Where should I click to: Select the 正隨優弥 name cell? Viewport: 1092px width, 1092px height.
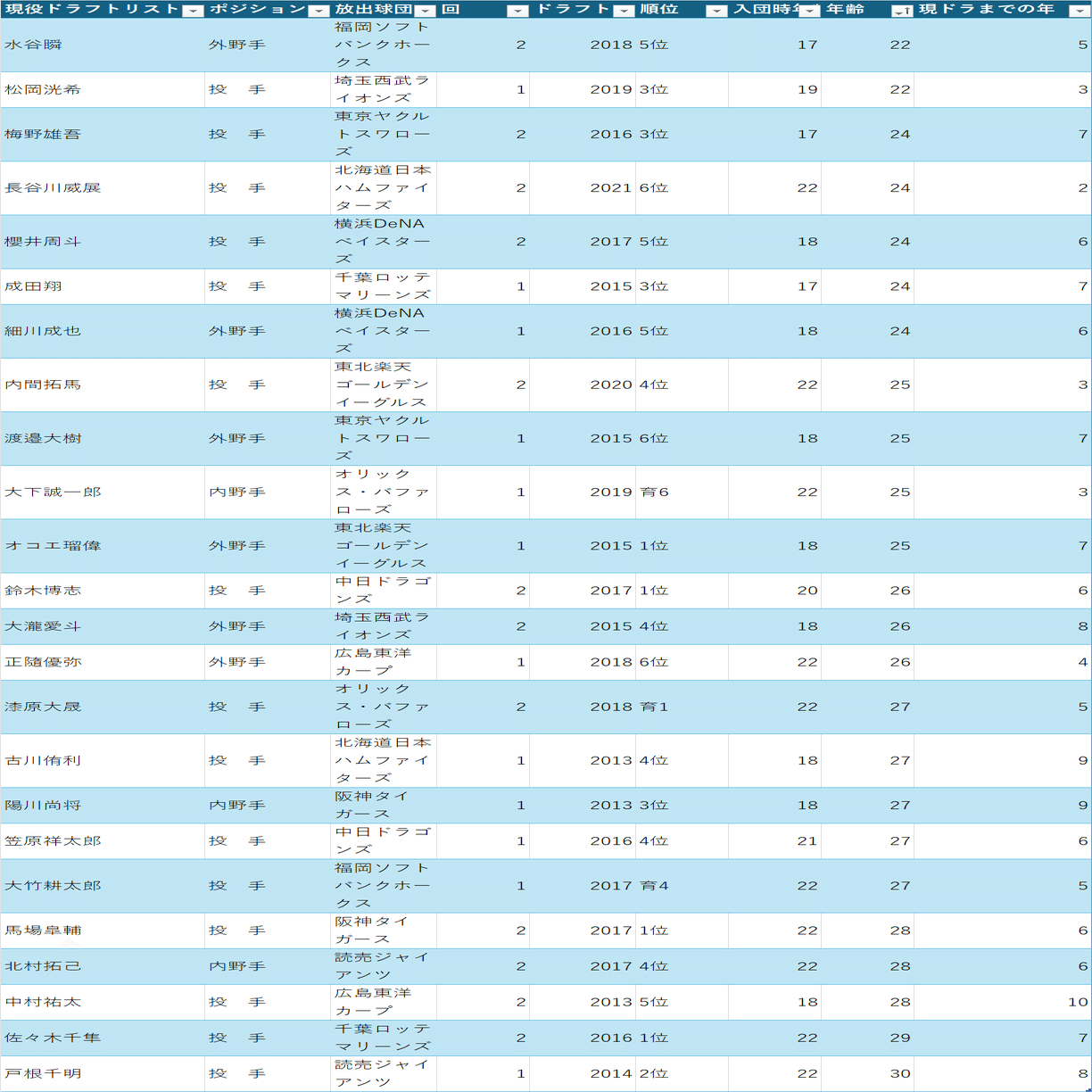[x=103, y=662]
